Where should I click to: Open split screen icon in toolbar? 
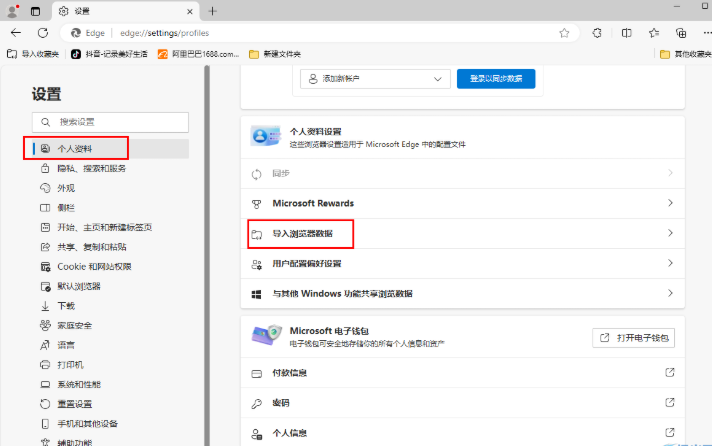point(626,33)
